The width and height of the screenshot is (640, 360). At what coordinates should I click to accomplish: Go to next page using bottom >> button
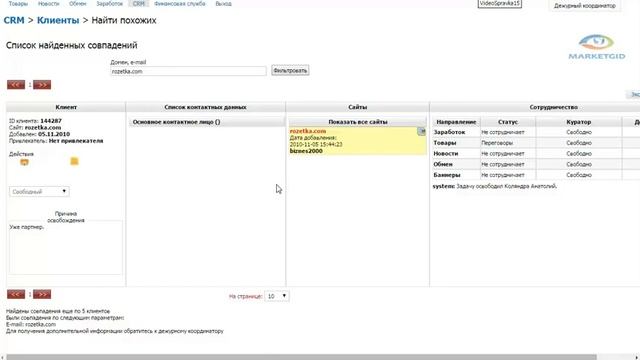pos(42,294)
